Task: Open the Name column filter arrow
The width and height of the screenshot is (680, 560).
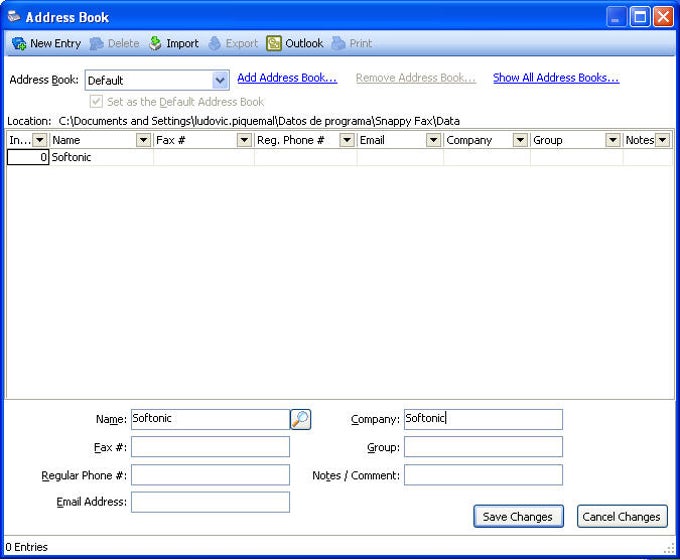Action: 143,140
